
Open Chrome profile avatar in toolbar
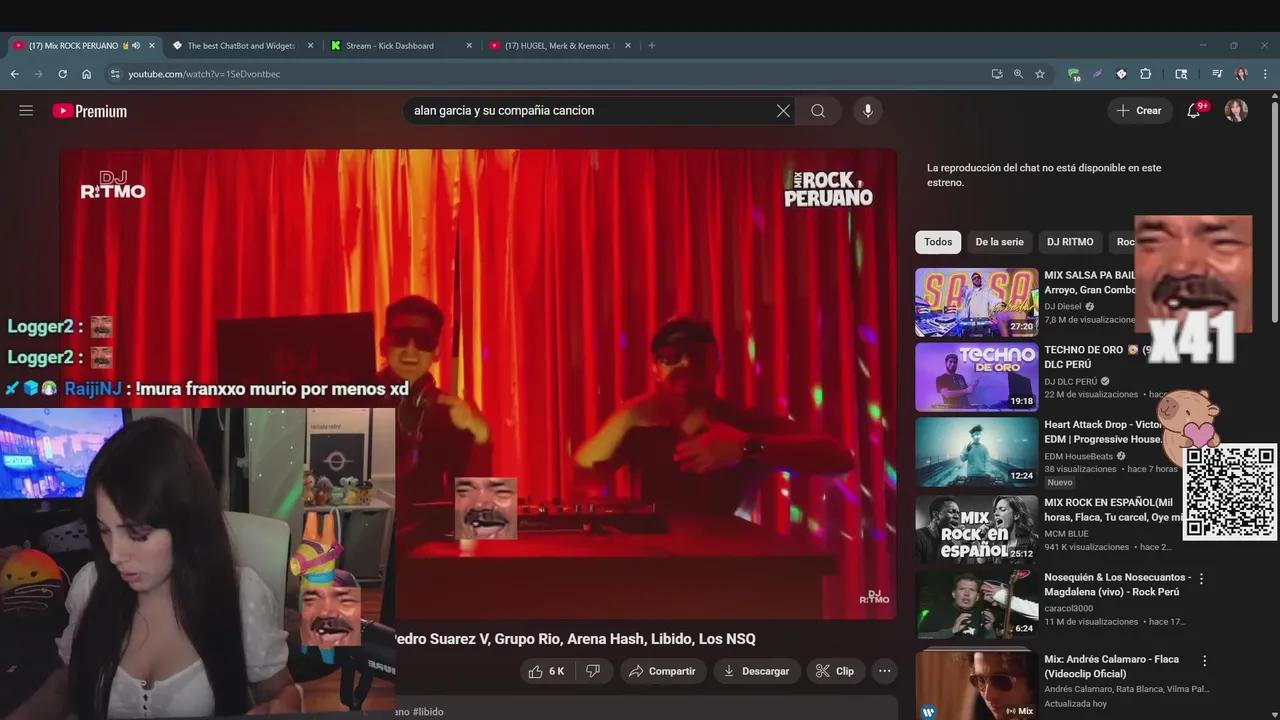coord(1241,74)
